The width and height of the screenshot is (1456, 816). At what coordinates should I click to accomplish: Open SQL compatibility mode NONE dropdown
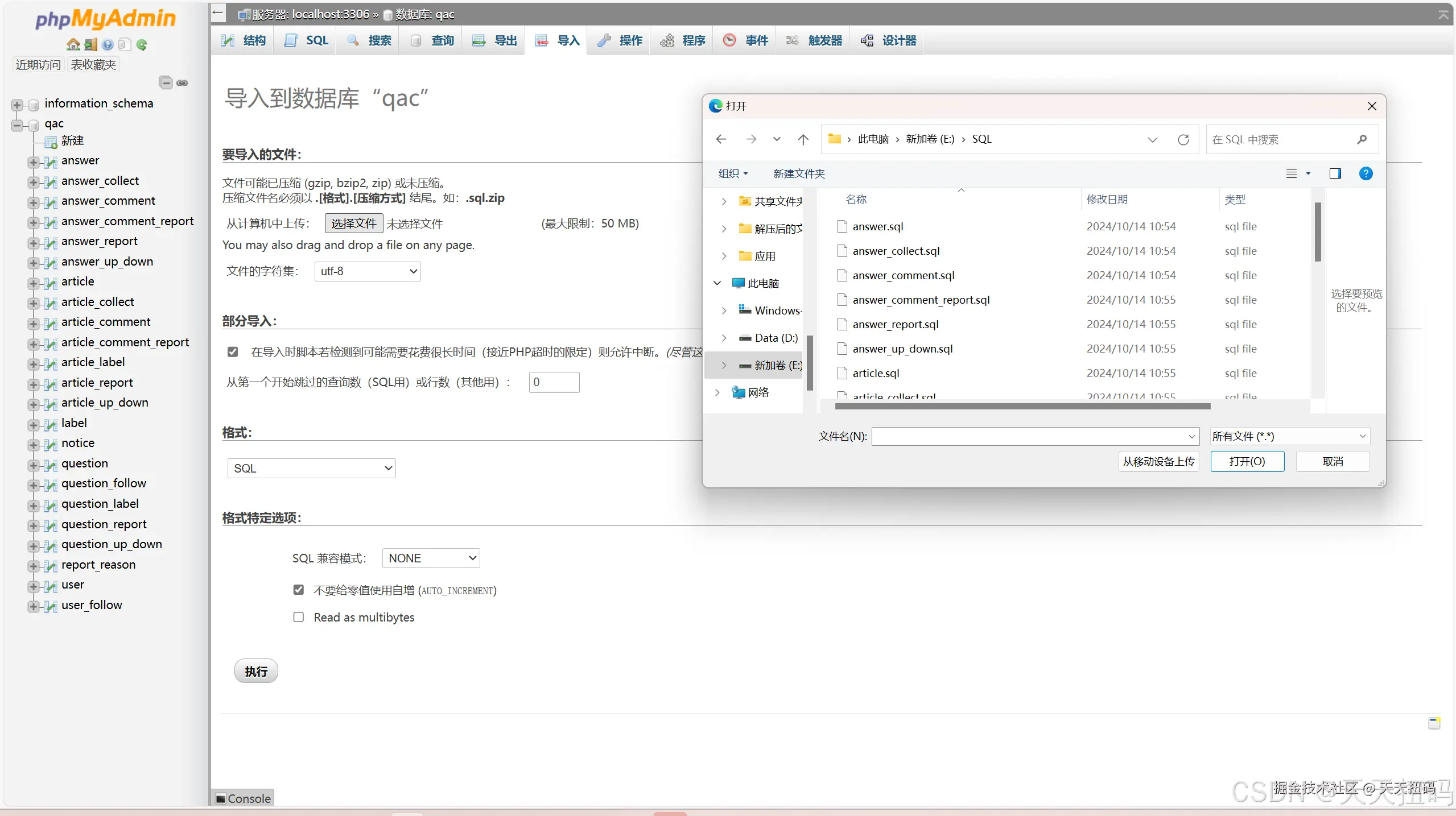tap(431, 558)
